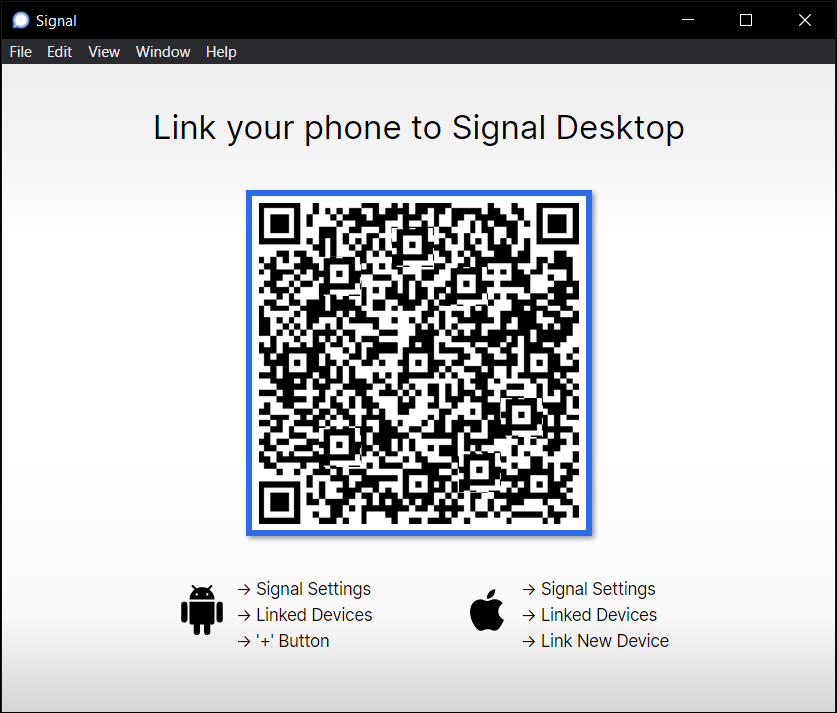Open the Window menu
The height and width of the screenshot is (713, 837).
(163, 52)
